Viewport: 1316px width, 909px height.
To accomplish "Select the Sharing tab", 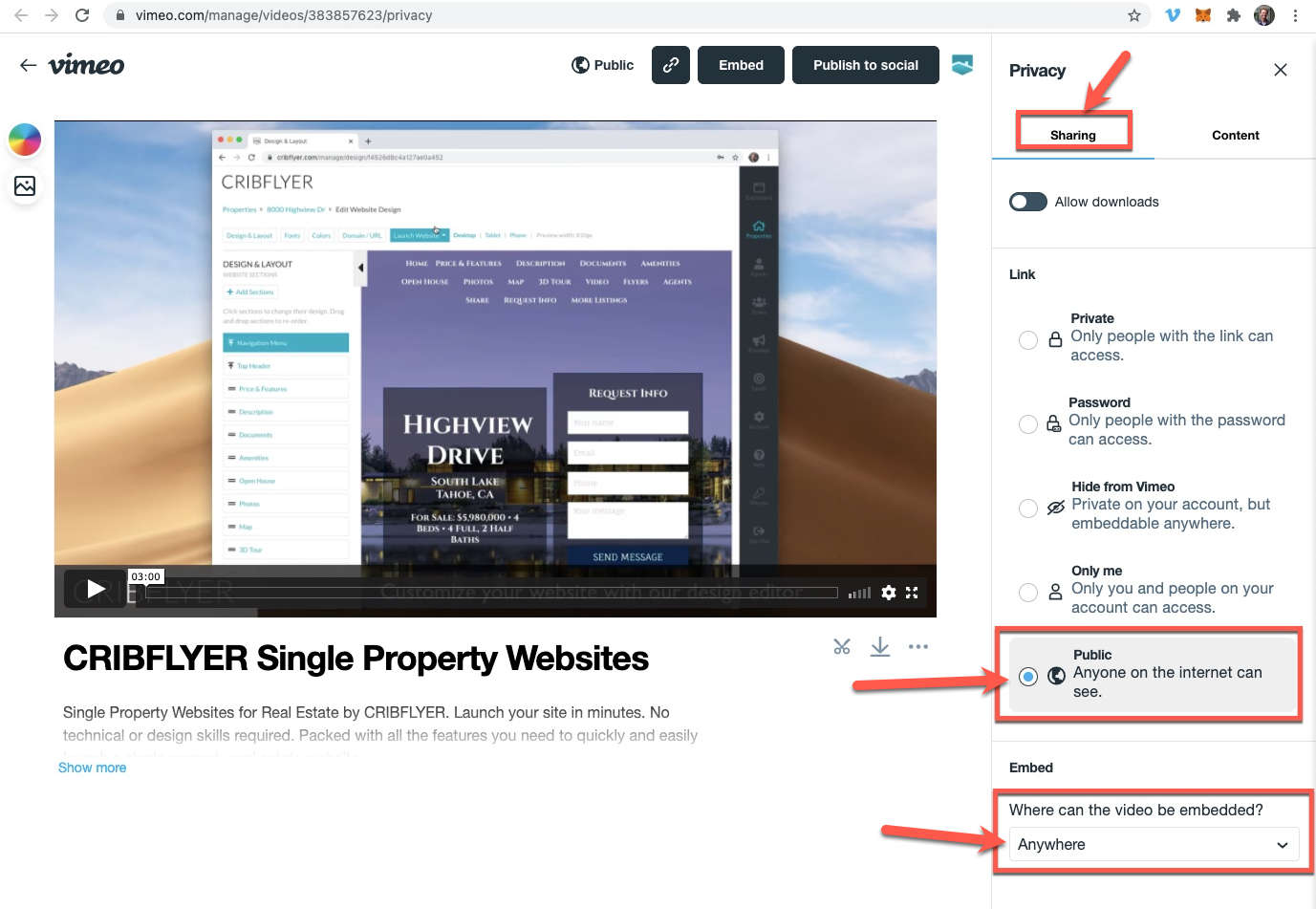I will click(x=1073, y=135).
